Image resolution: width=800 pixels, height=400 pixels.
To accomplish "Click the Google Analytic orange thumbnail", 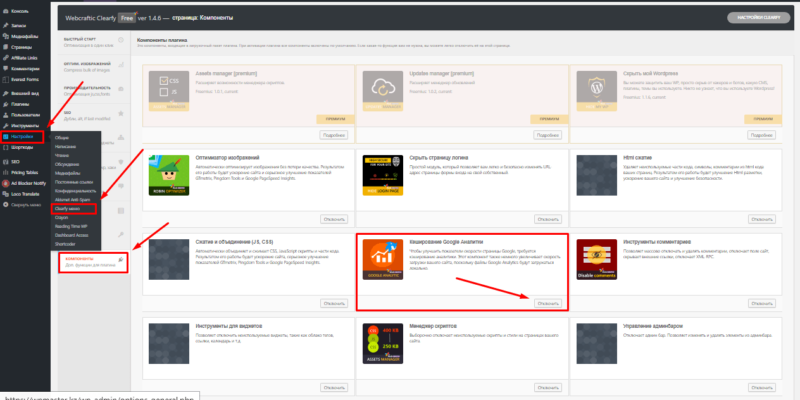I will click(x=383, y=259).
